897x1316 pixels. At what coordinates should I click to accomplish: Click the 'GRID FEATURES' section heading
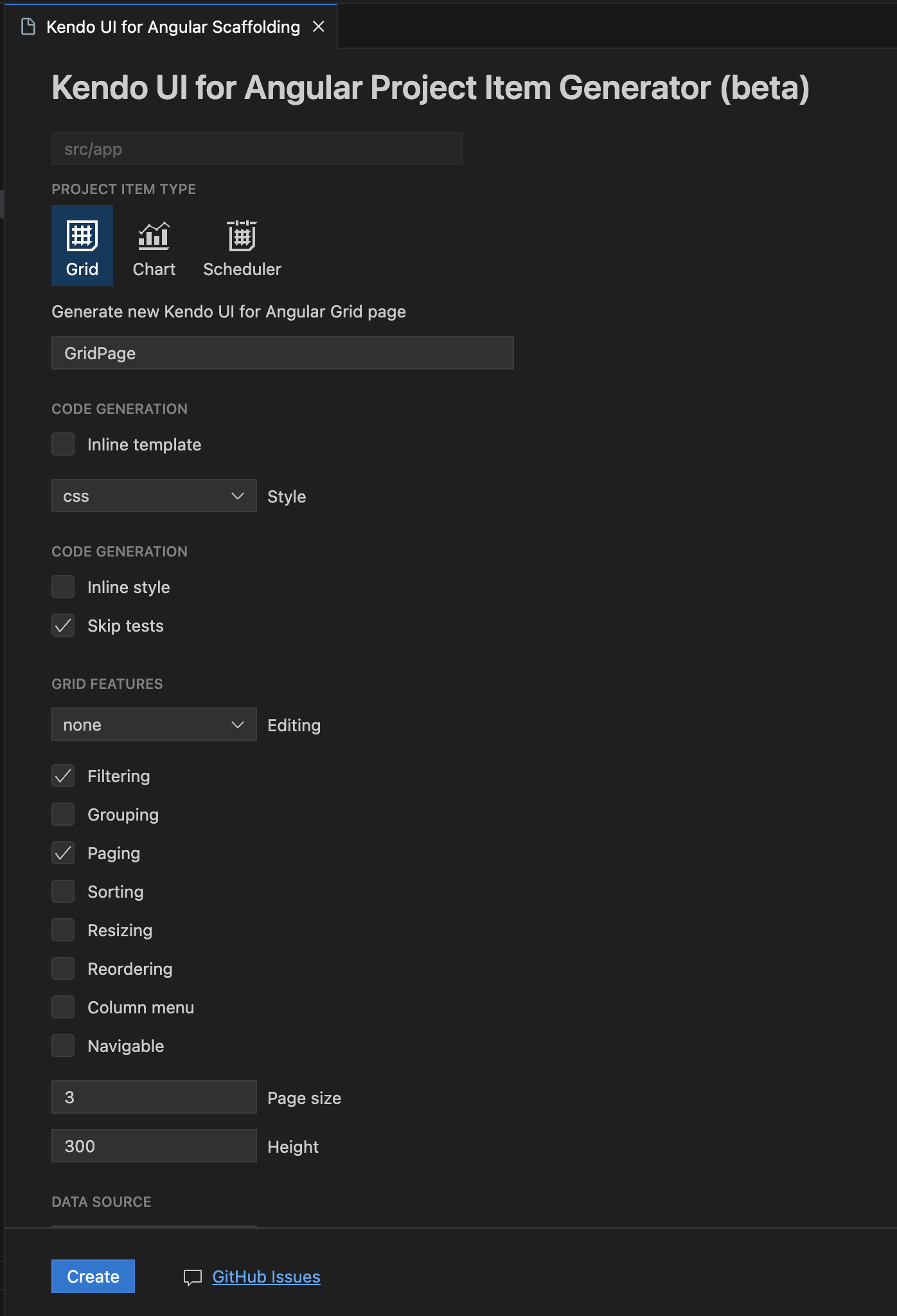point(107,684)
